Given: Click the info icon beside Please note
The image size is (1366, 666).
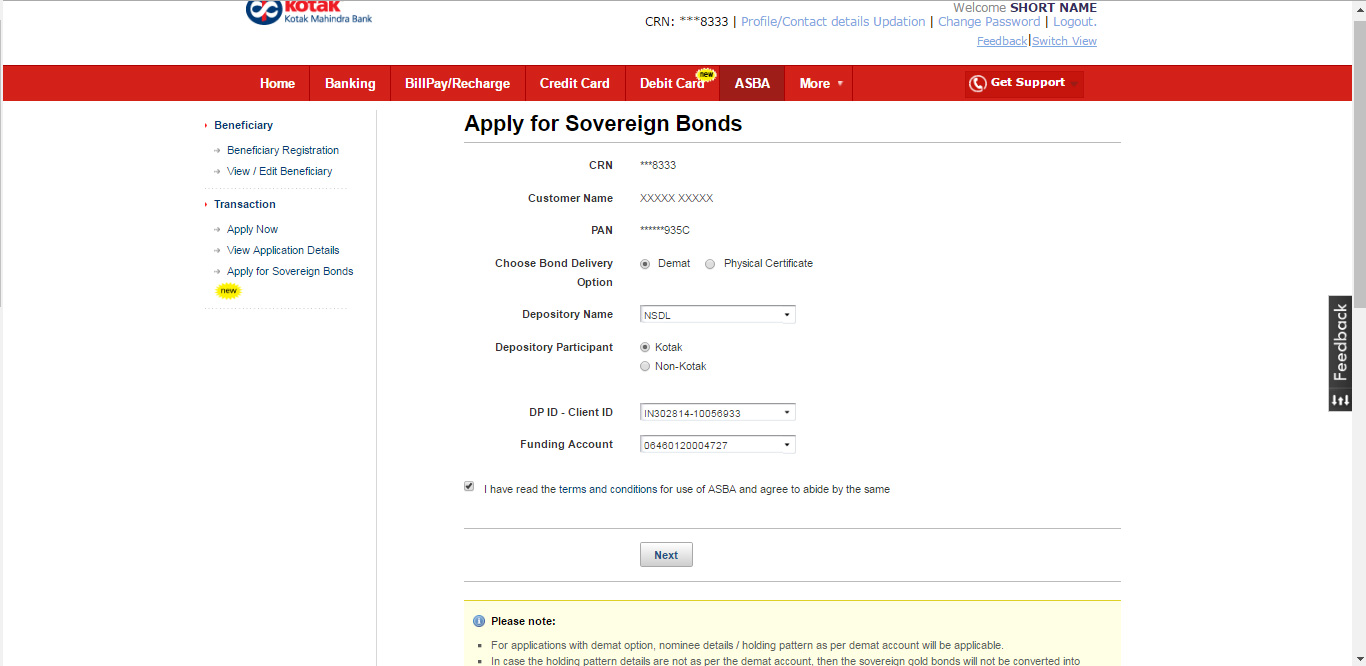Looking at the screenshot, I should tap(479, 621).
